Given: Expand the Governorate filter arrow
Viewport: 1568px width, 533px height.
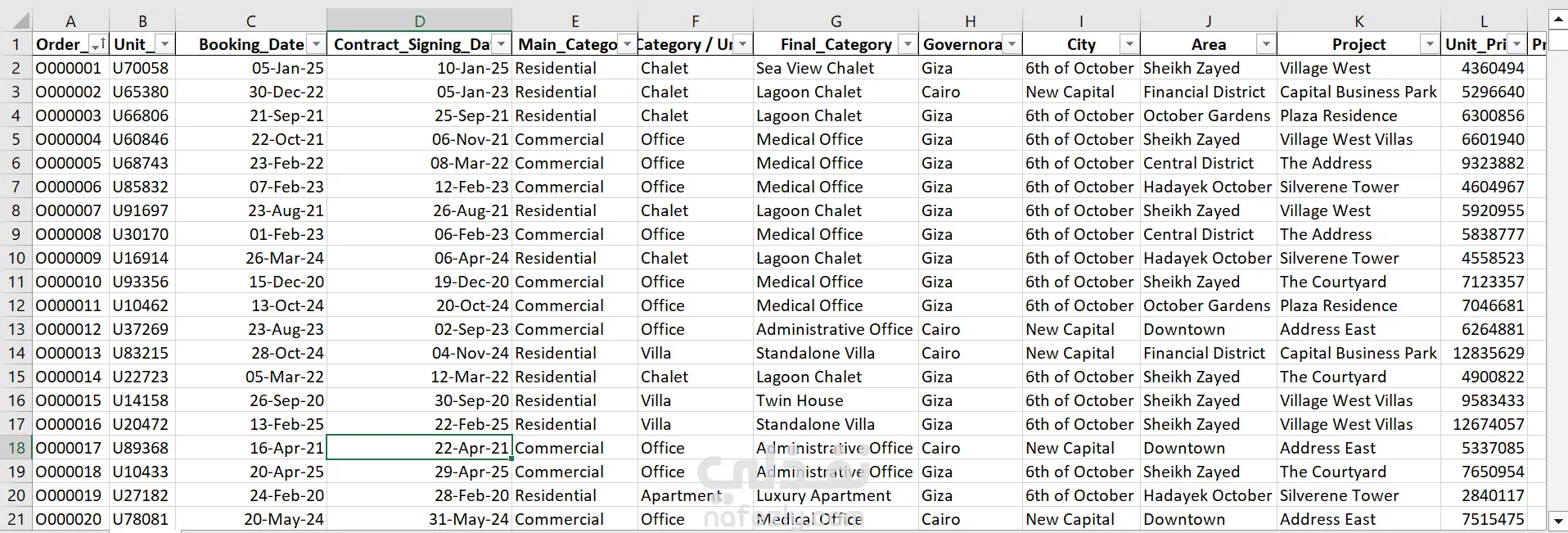Looking at the screenshot, I should point(1012,44).
